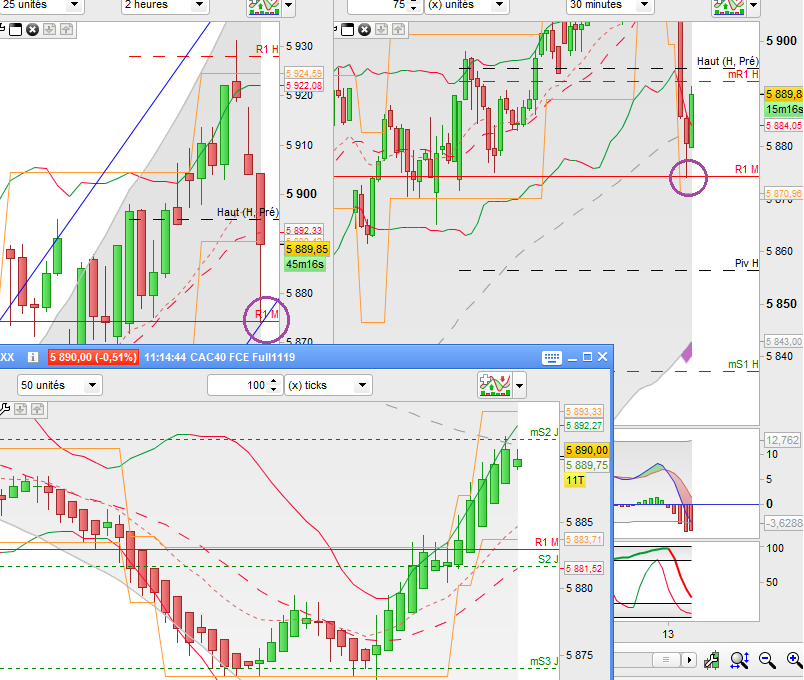The height and width of the screenshot is (680, 804).
Task: Move panel up icon in 2 heures chart
Action: coord(66,29)
